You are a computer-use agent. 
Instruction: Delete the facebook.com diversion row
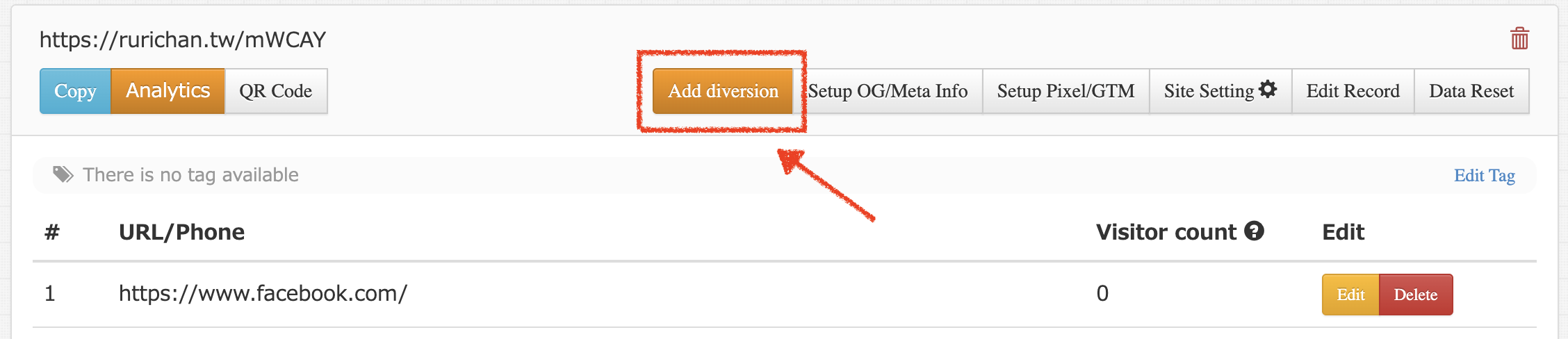1415,295
